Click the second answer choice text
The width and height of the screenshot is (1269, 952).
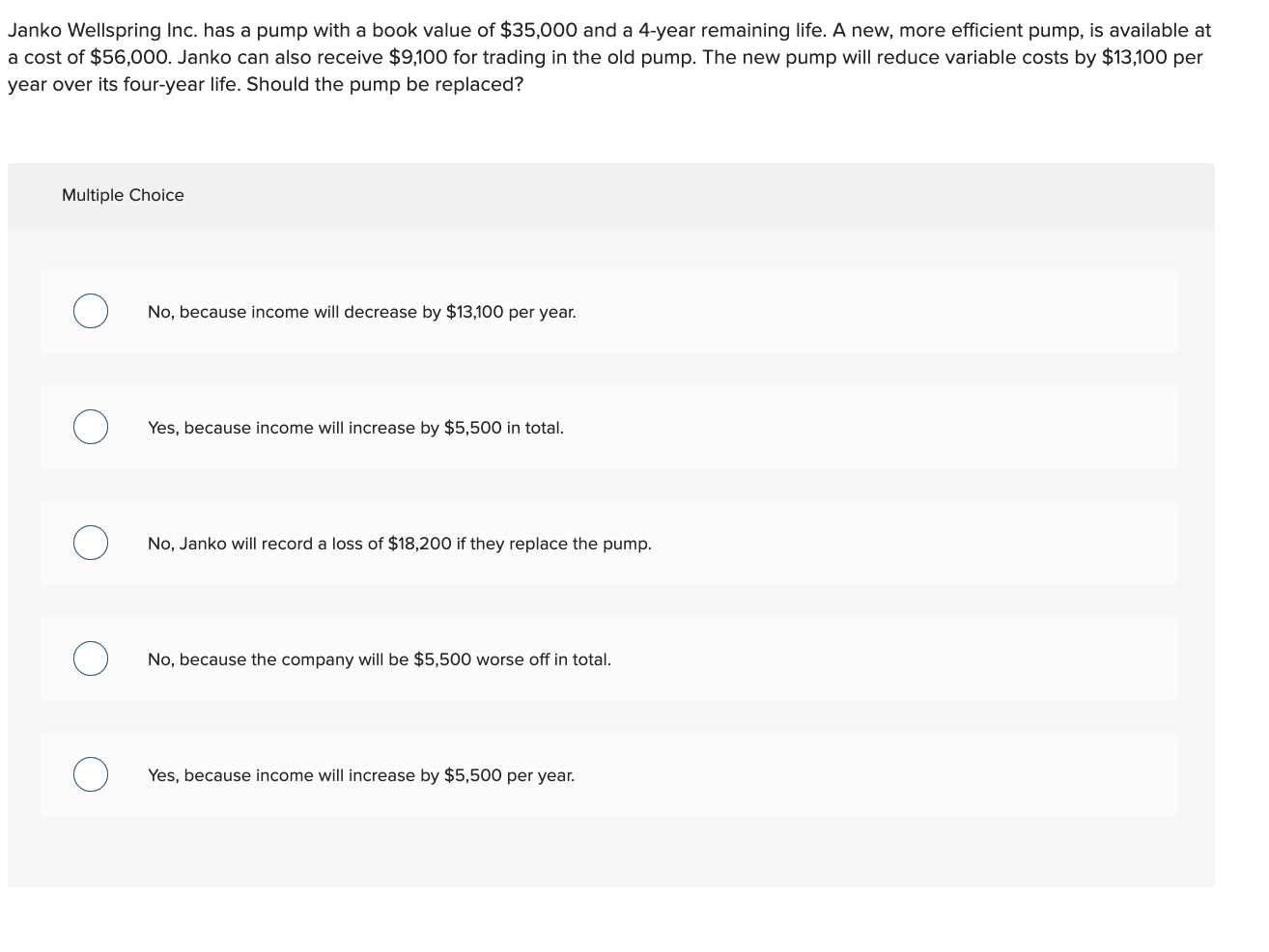pyautogui.click(x=356, y=428)
